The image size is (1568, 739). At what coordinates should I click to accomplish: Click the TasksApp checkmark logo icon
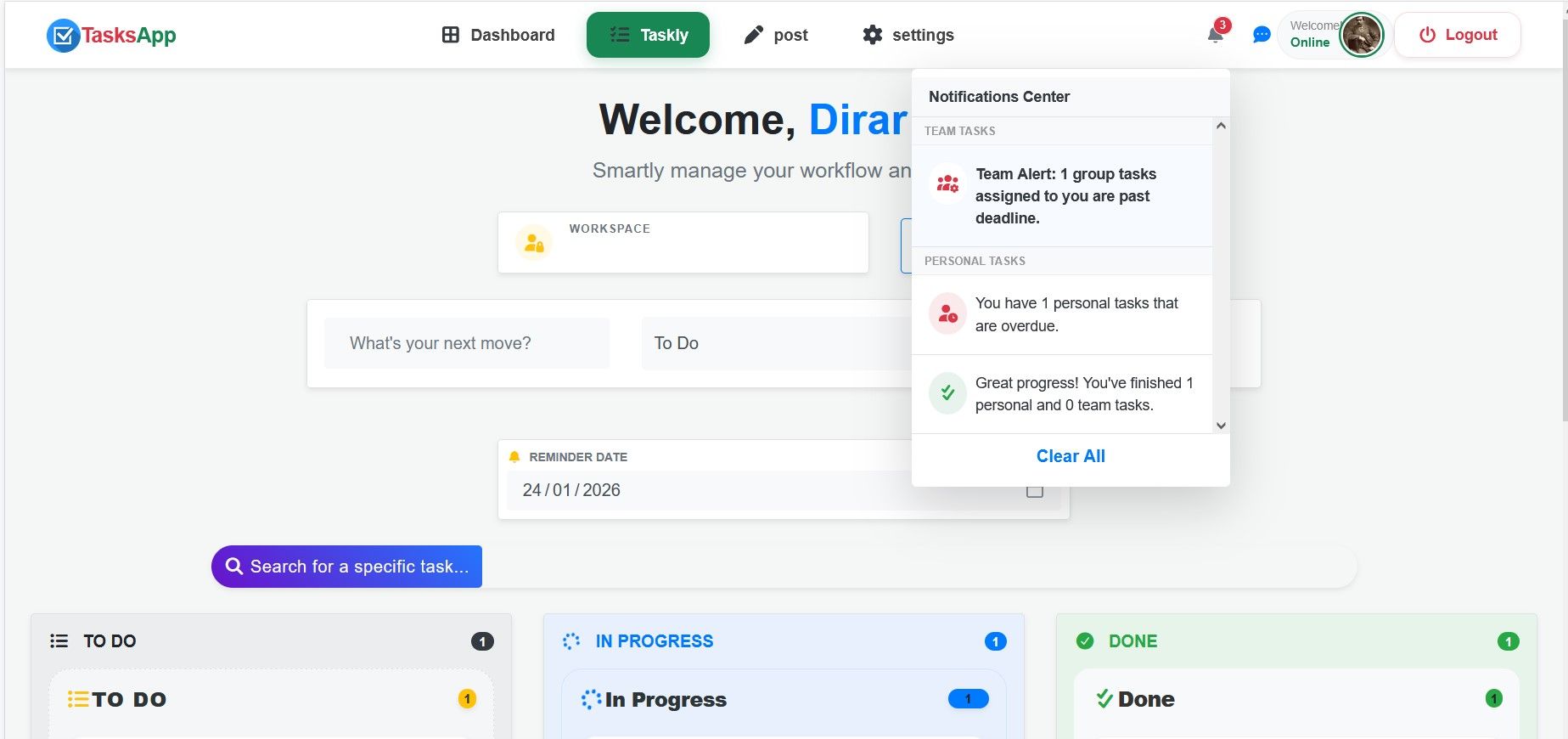63,36
